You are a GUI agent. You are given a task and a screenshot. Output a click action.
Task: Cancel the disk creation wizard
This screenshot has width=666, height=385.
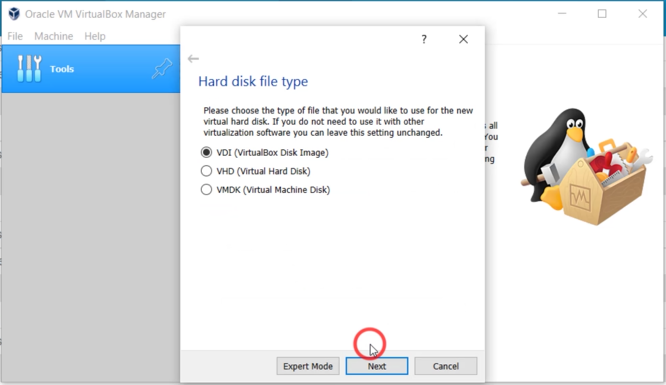tap(446, 366)
